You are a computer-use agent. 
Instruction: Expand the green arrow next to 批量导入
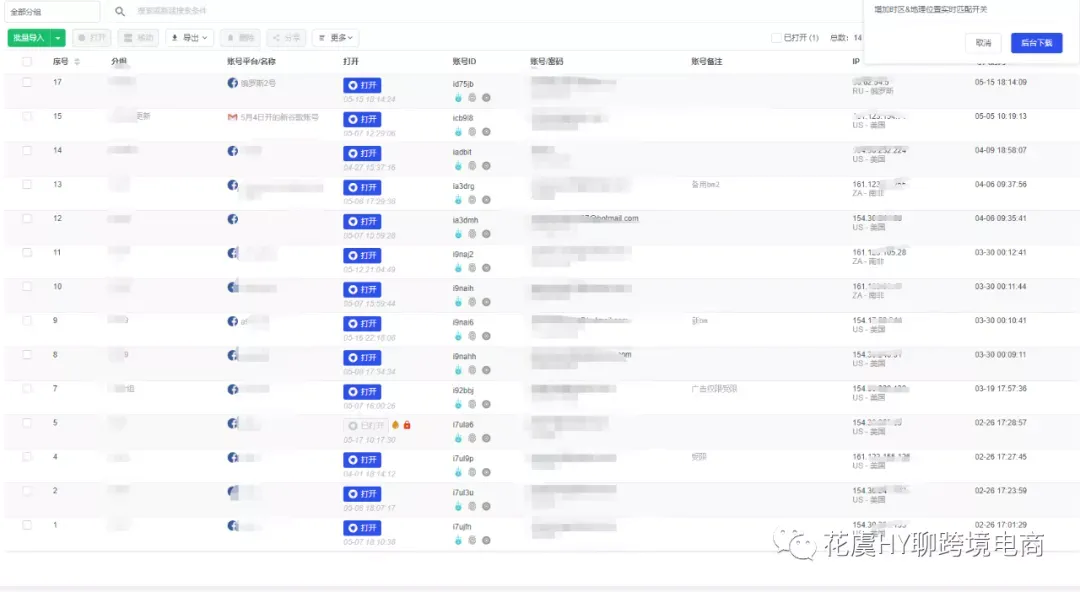pos(58,38)
